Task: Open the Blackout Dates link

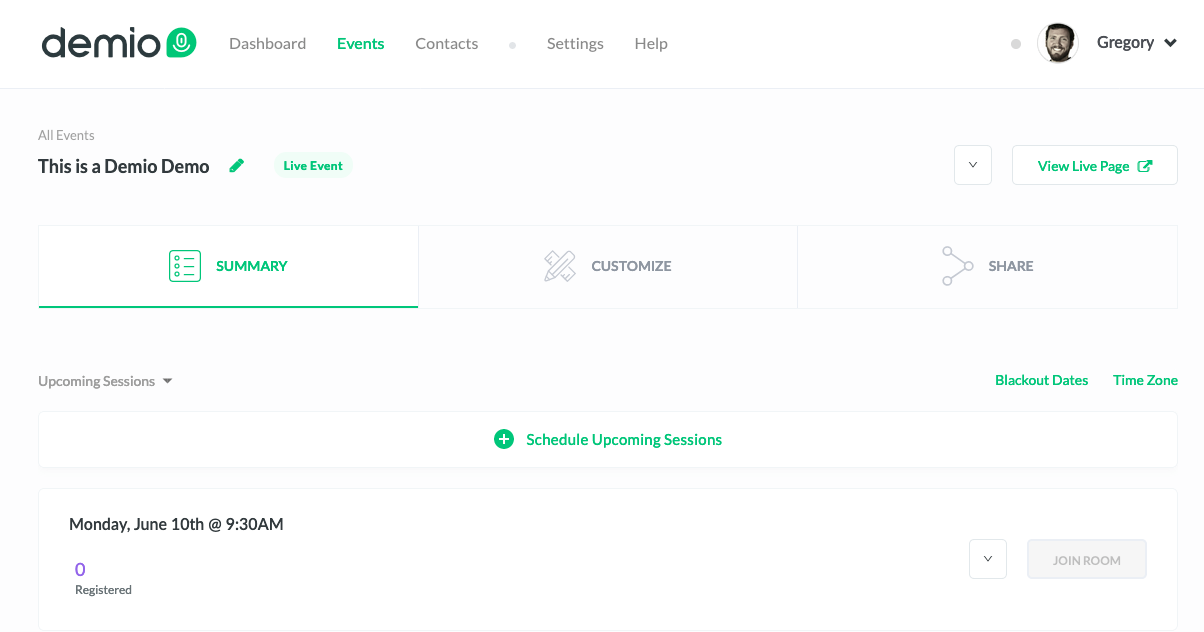Action: coord(1041,380)
